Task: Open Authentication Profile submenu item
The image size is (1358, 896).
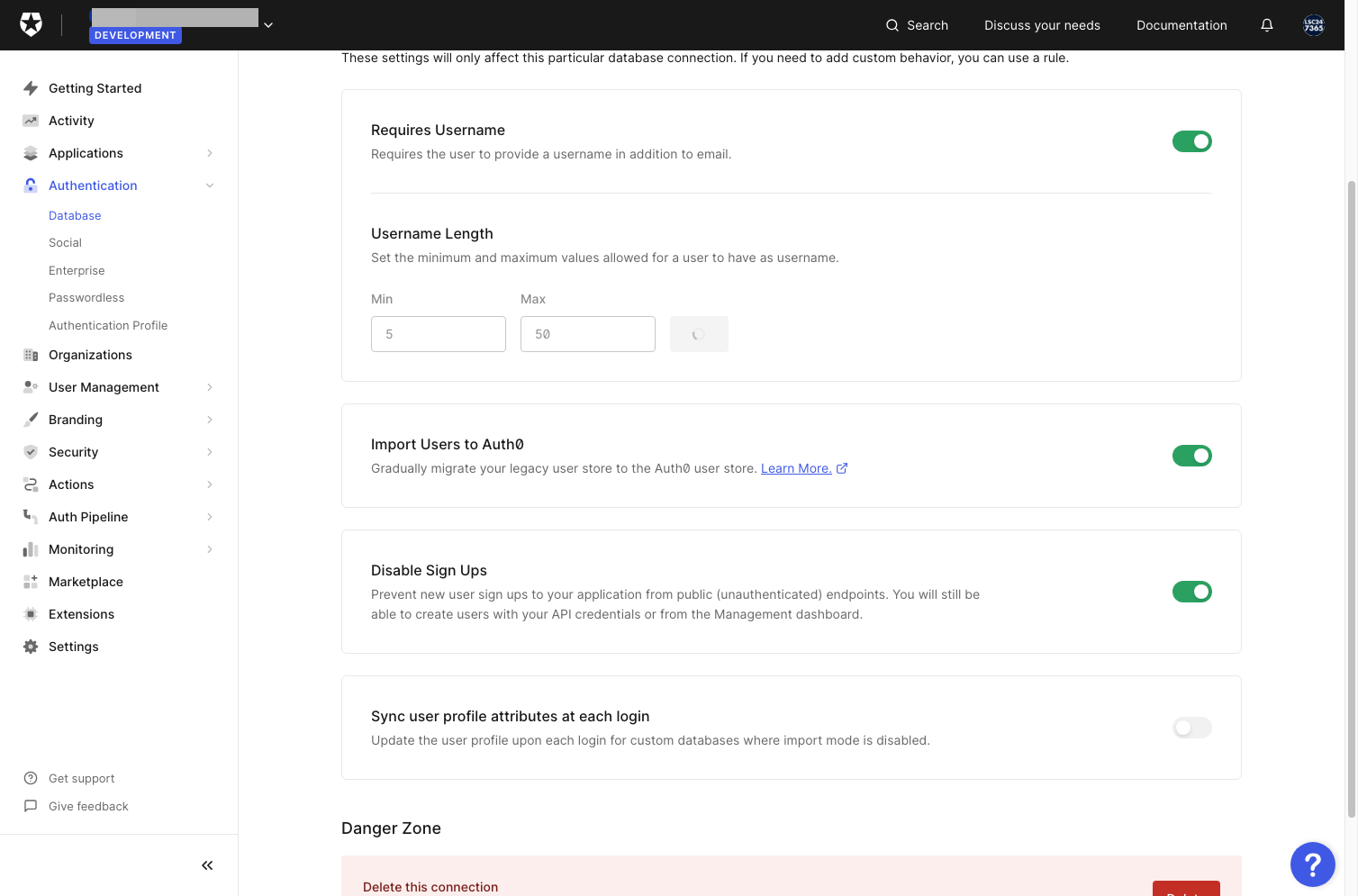Action: 108,326
